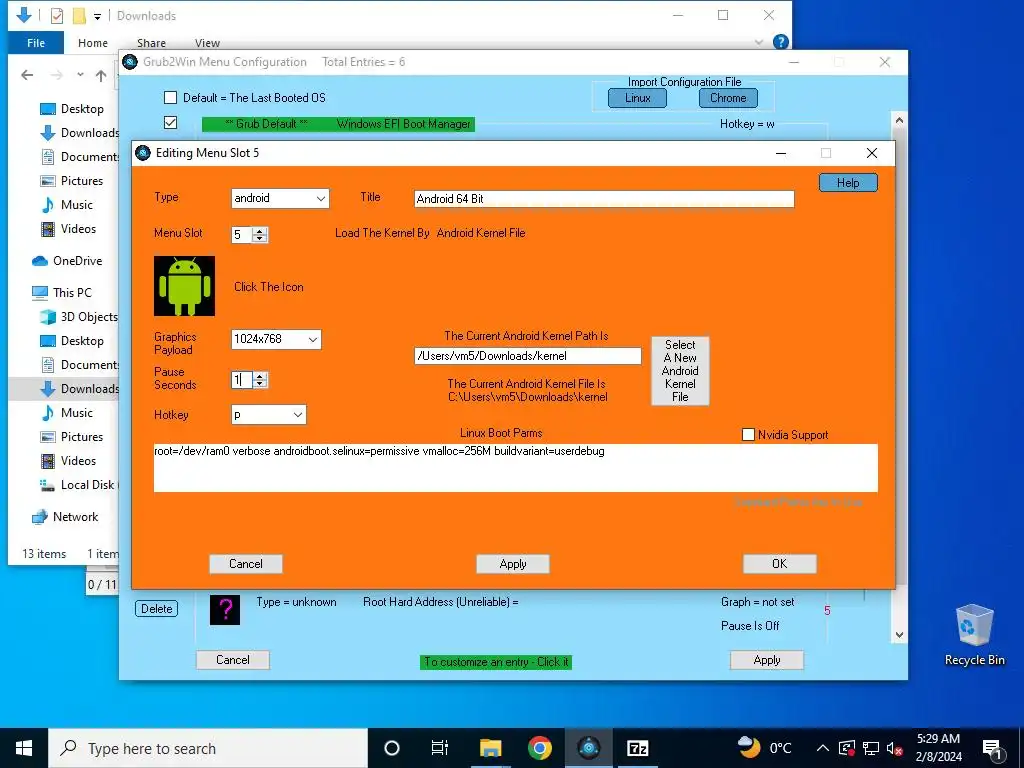Open Chrome from the taskbar
The height and width of the screenshot is (768, 1024).
[539, 748]
